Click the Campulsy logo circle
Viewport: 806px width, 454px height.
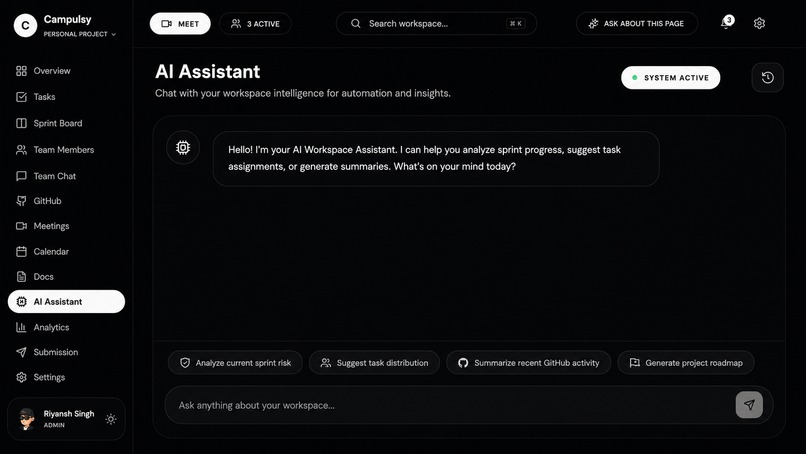[x=25, y=25]
